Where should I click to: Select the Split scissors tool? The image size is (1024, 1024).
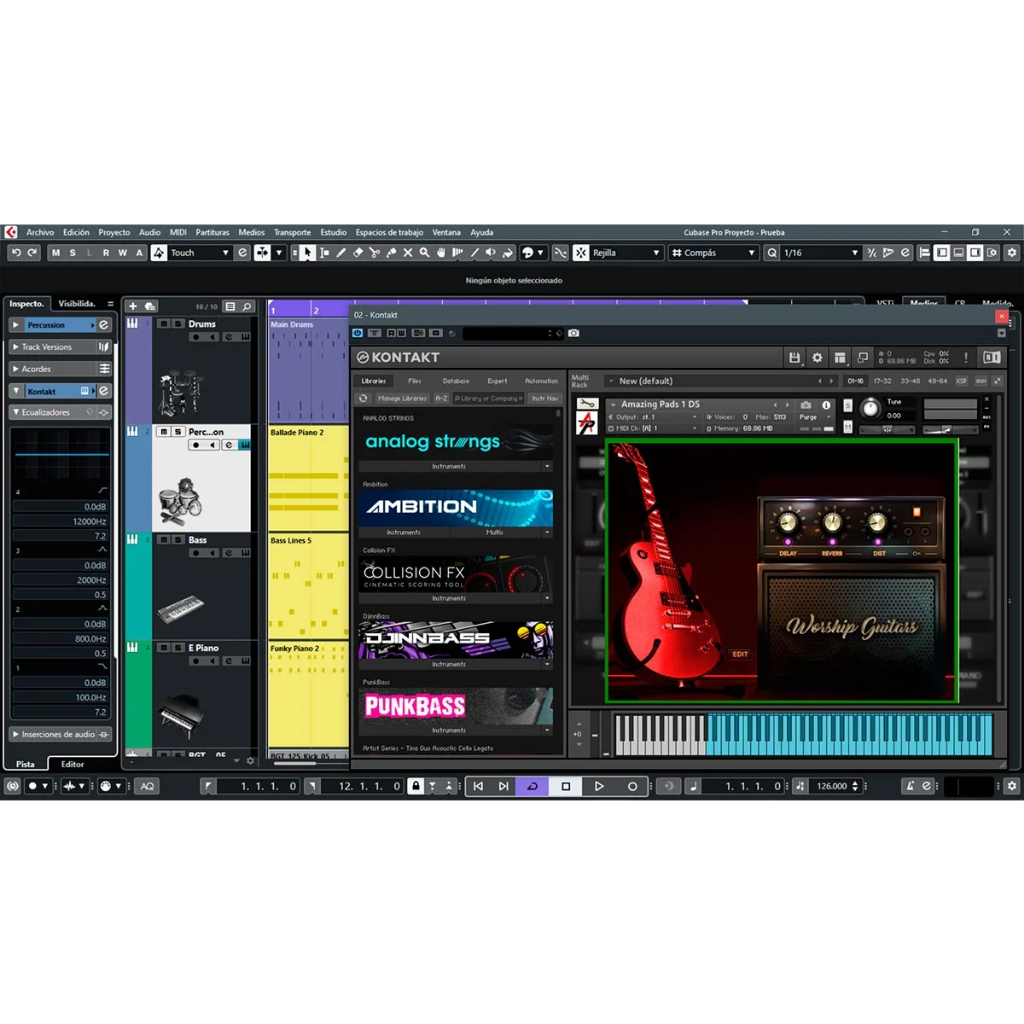374,253
